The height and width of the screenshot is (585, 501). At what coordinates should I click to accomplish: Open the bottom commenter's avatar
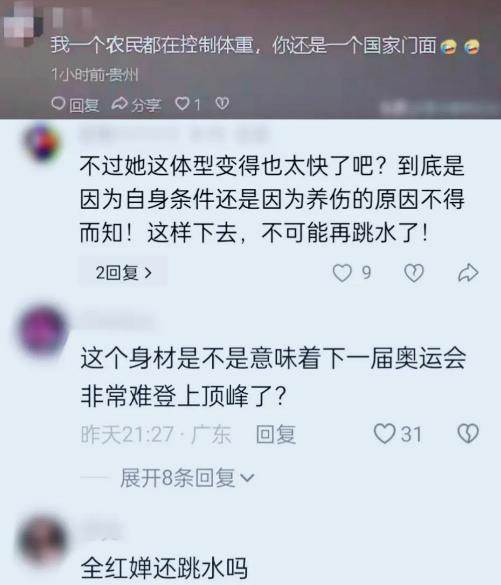click(43, 539)
